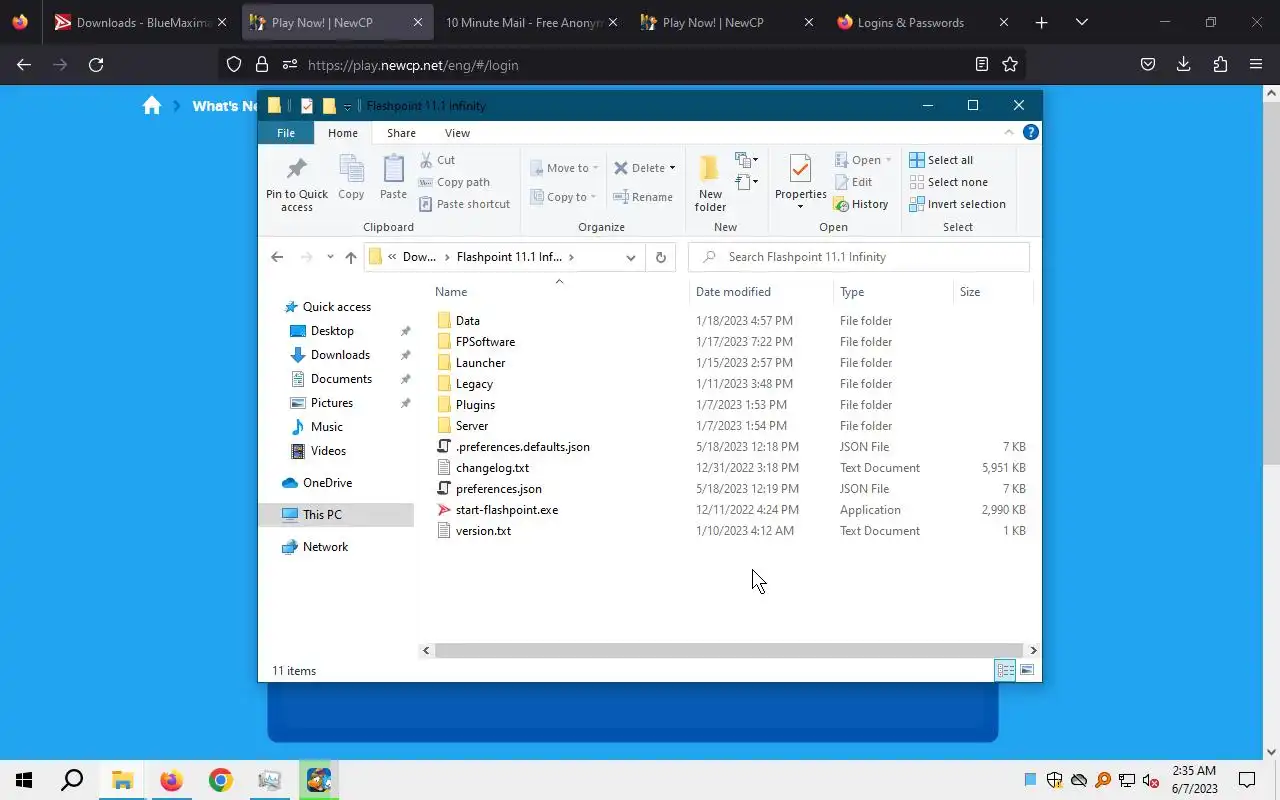Select the start-flashpoint.exe file
Viewport: 1280px width, 800px height.
(506, 510)
